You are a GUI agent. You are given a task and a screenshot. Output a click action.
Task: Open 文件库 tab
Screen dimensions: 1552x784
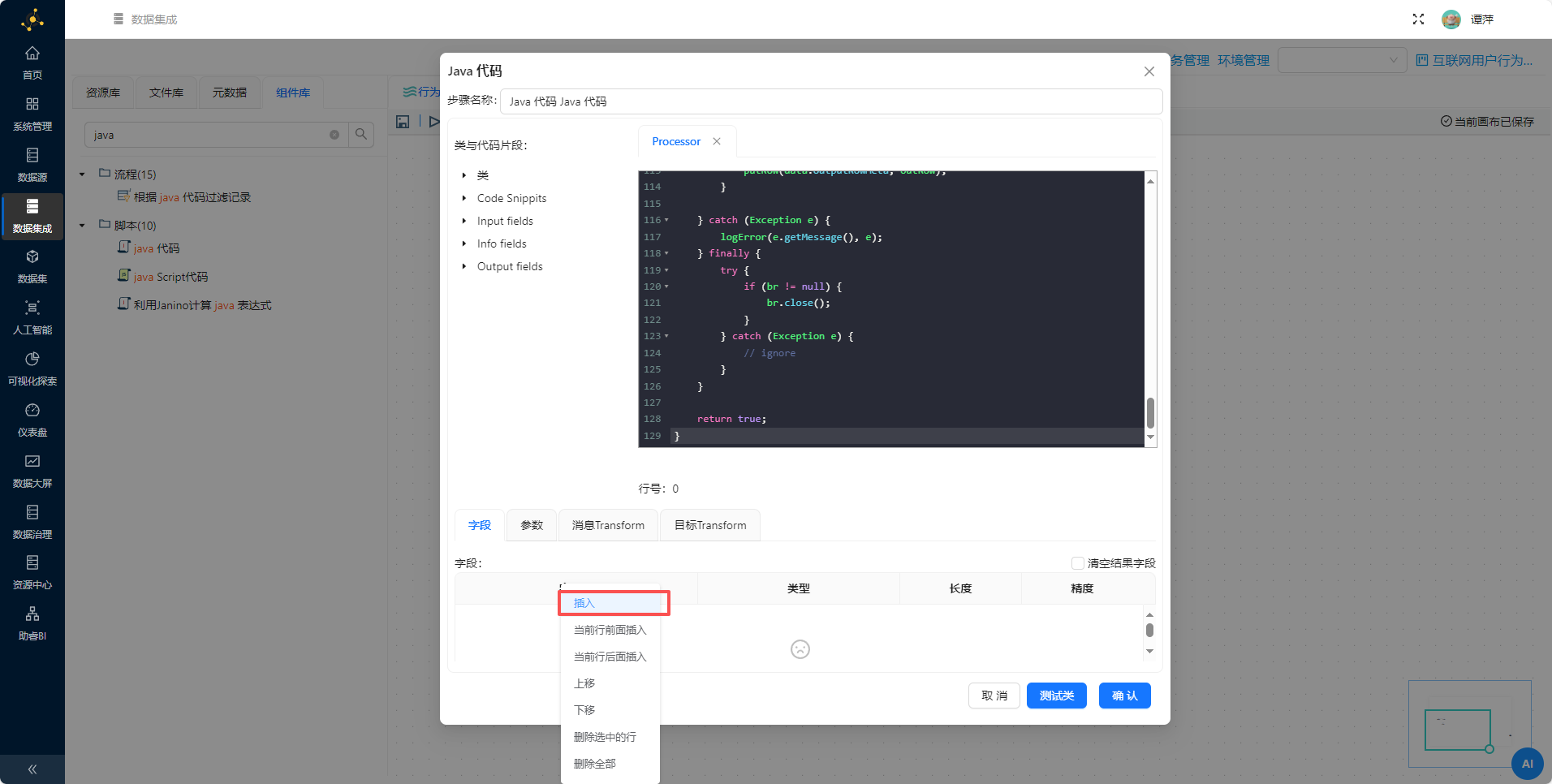point(166,93)
